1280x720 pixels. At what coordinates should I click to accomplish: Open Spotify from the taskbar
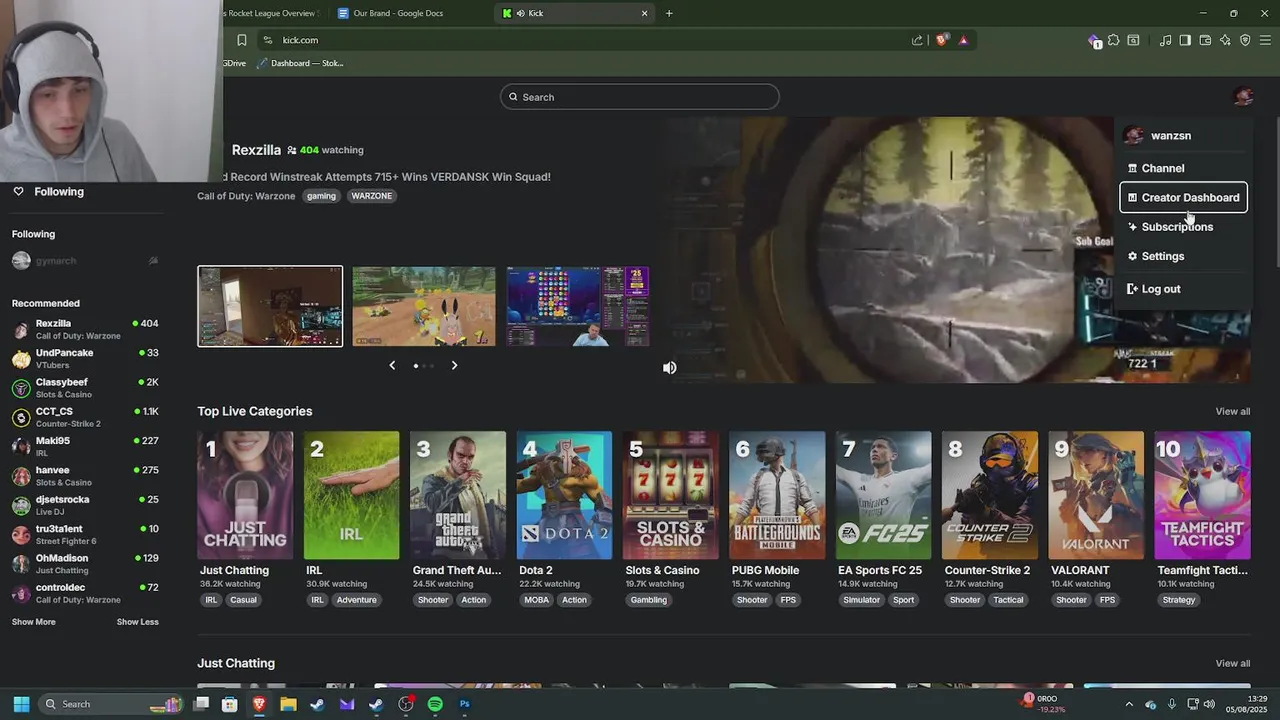tap(435, 704)
